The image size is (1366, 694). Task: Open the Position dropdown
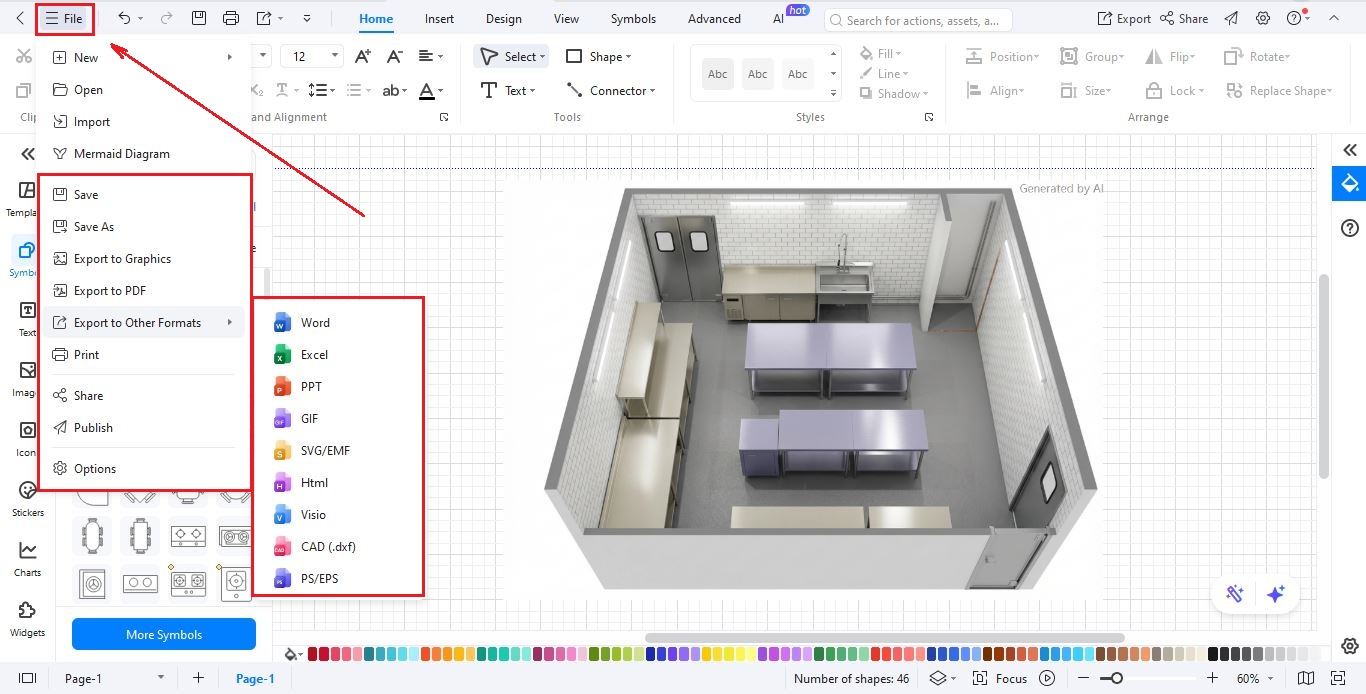(1002, 57)
